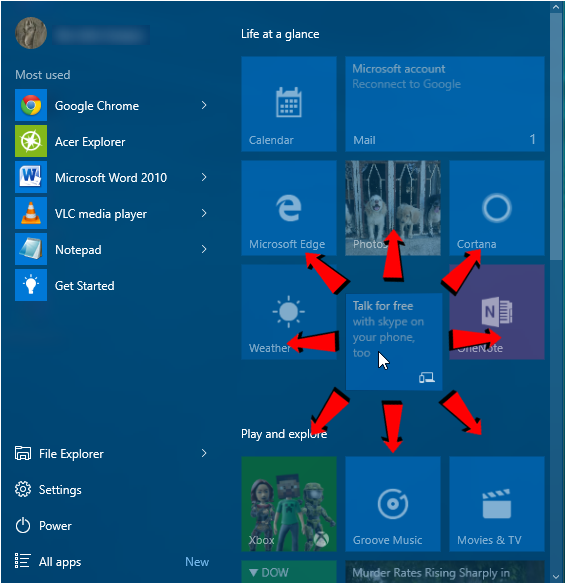Open Settings gear icon

tap(23, 489)
